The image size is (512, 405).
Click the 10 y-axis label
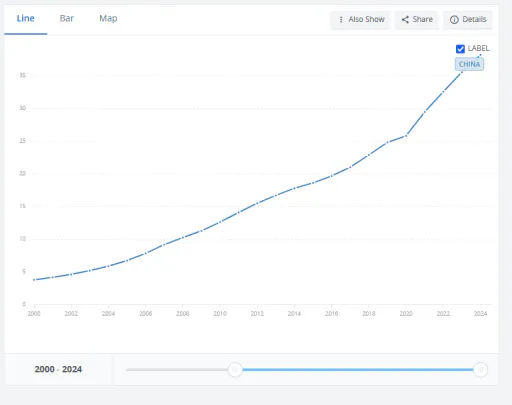(x=22, y=239)
